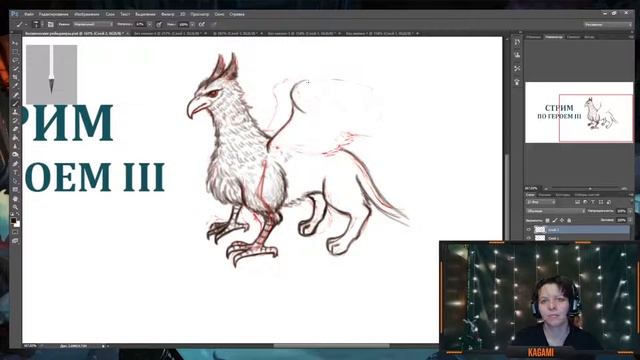Toggle the Brush panel
The height and width of the screenshot is (360, 640).
coord(51,24)
